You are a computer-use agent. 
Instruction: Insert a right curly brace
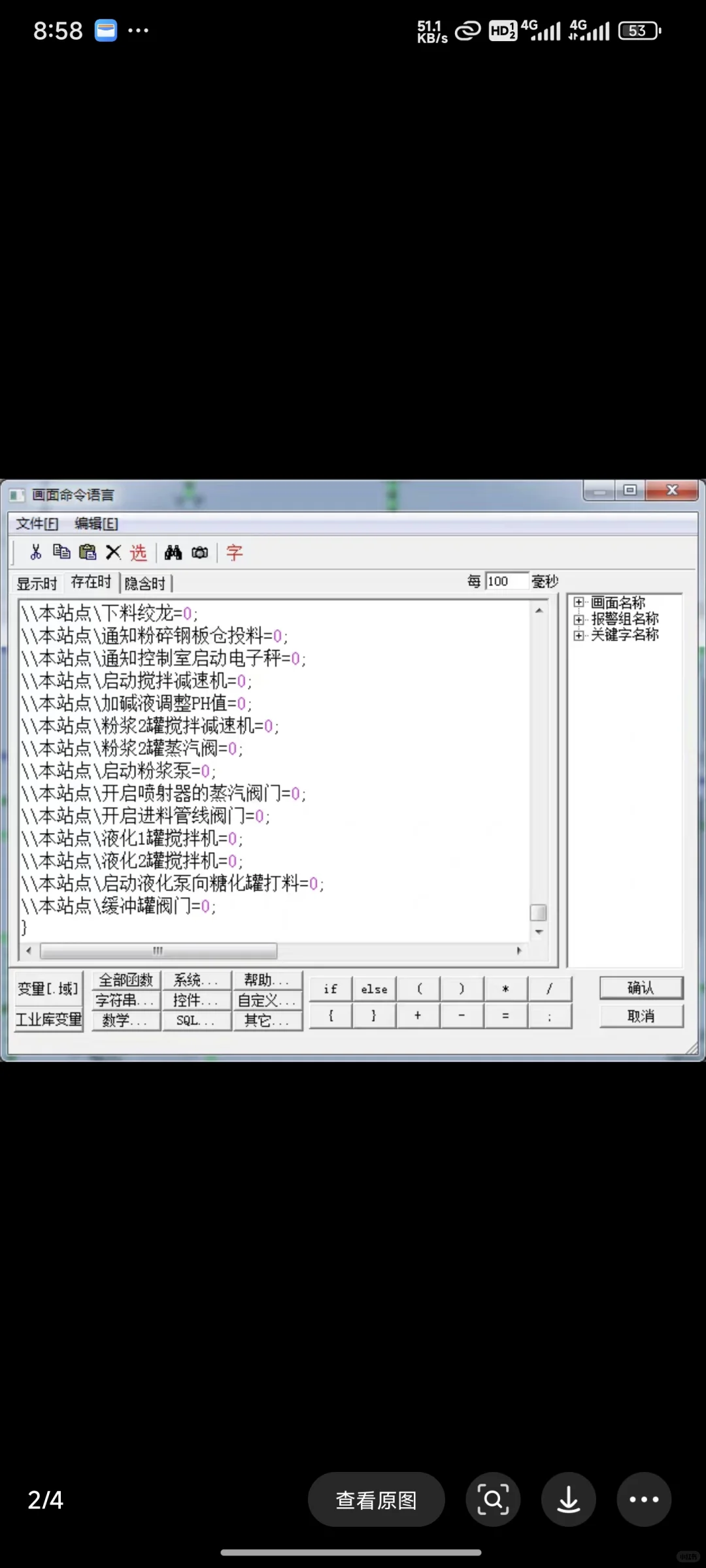click(375, 1016)
